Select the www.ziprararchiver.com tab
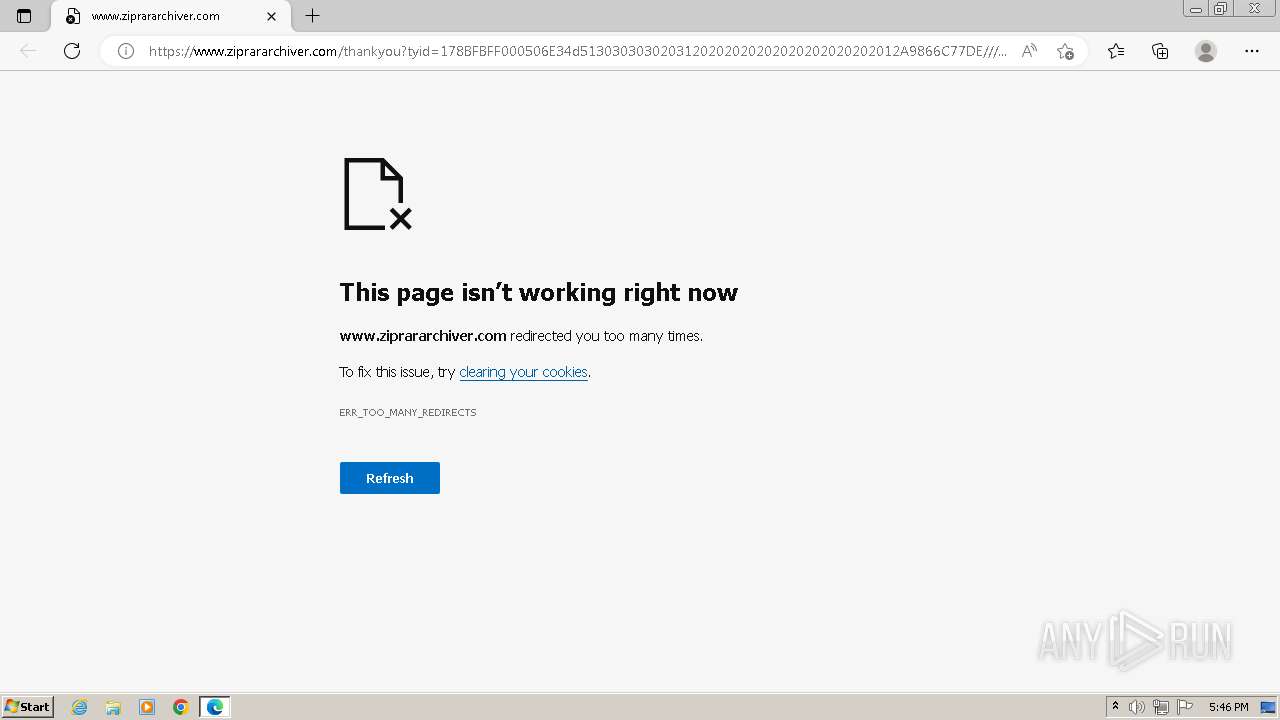 coord(168,16)
